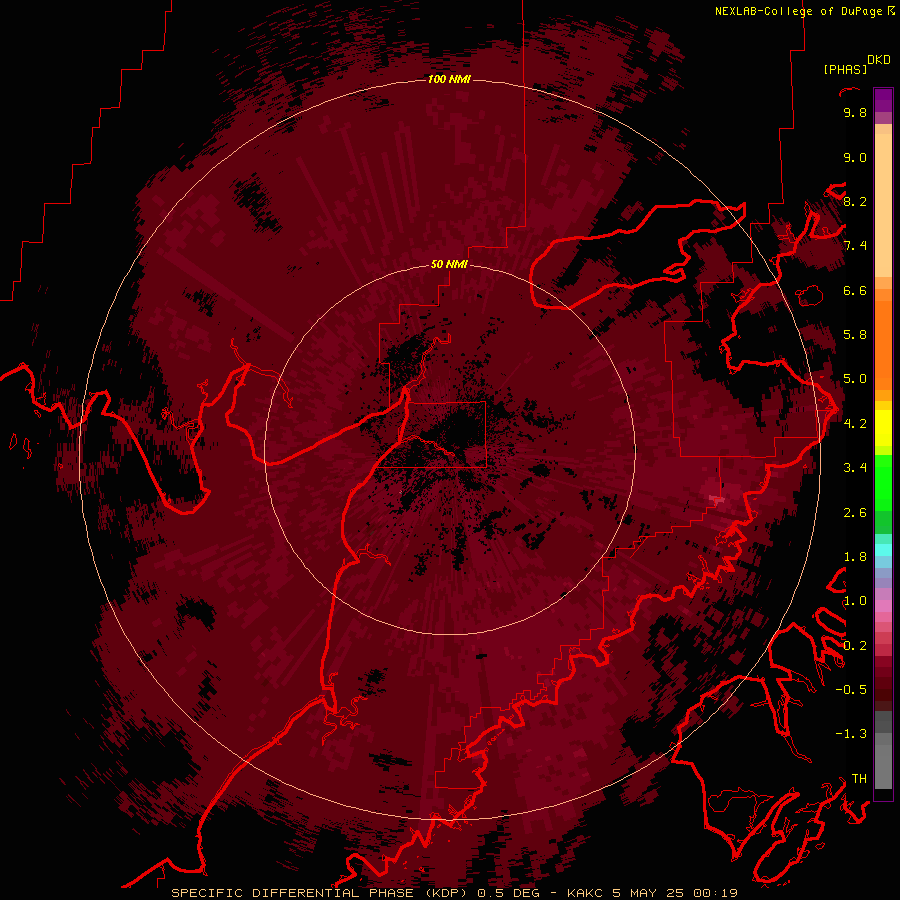This screenshot has height=900, width=900.
Task: Click the 9.0 scale value
Action: [x=855, y=157]
